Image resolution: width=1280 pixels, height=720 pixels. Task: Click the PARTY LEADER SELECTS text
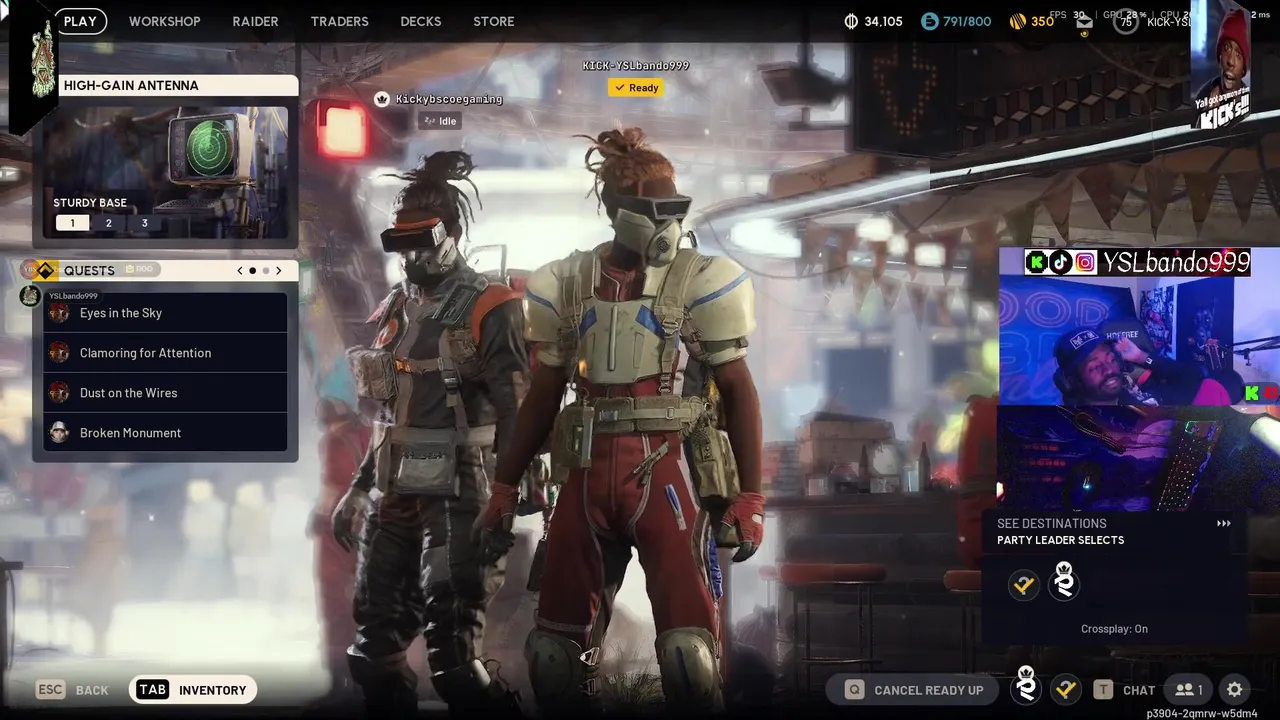pyautogui.click(x=1060, y=540)
